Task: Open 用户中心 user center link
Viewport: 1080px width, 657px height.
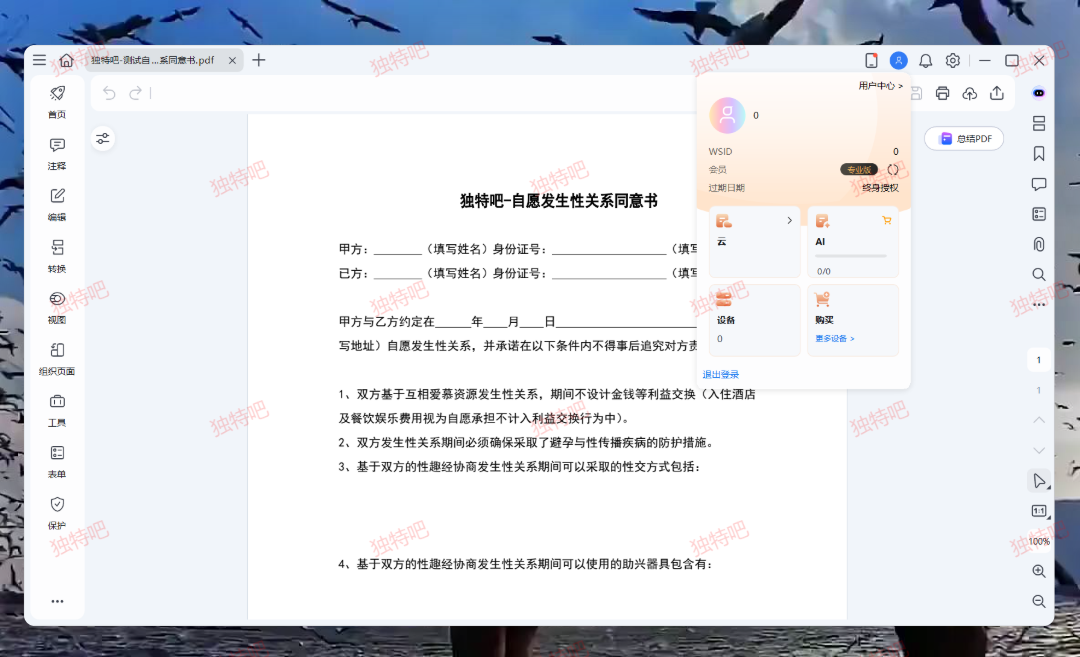Action: [x=880, y=85]
